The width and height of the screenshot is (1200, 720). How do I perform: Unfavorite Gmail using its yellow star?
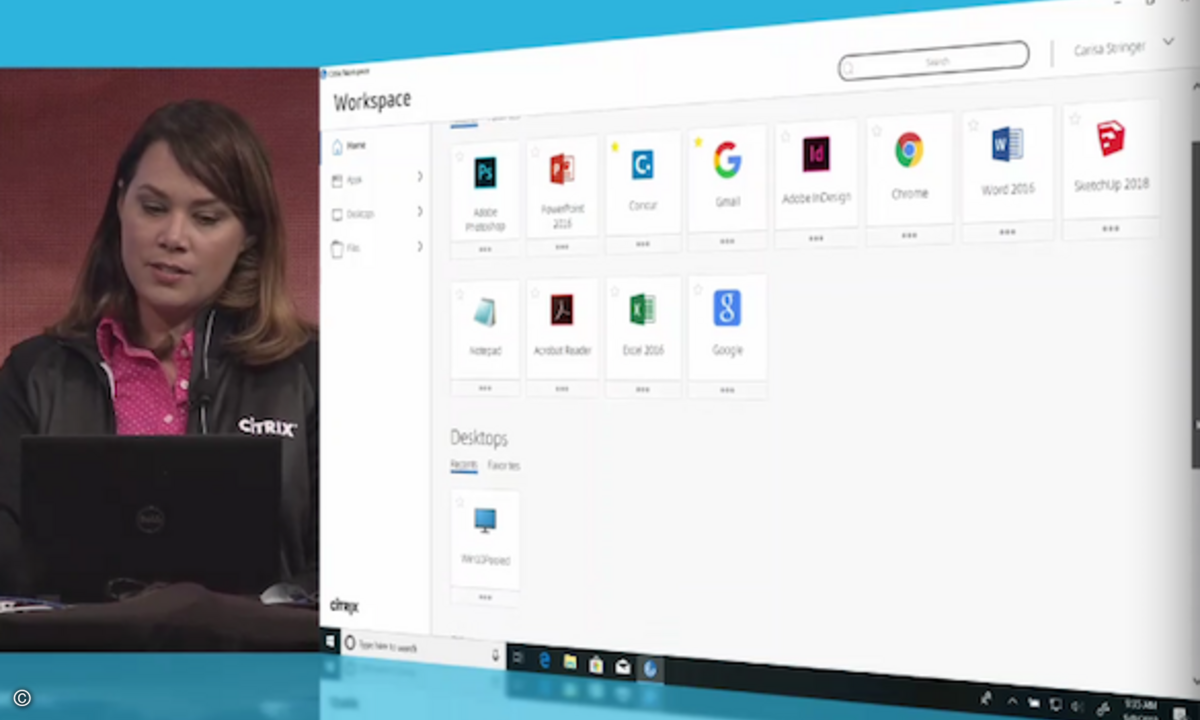click(698, 142)
